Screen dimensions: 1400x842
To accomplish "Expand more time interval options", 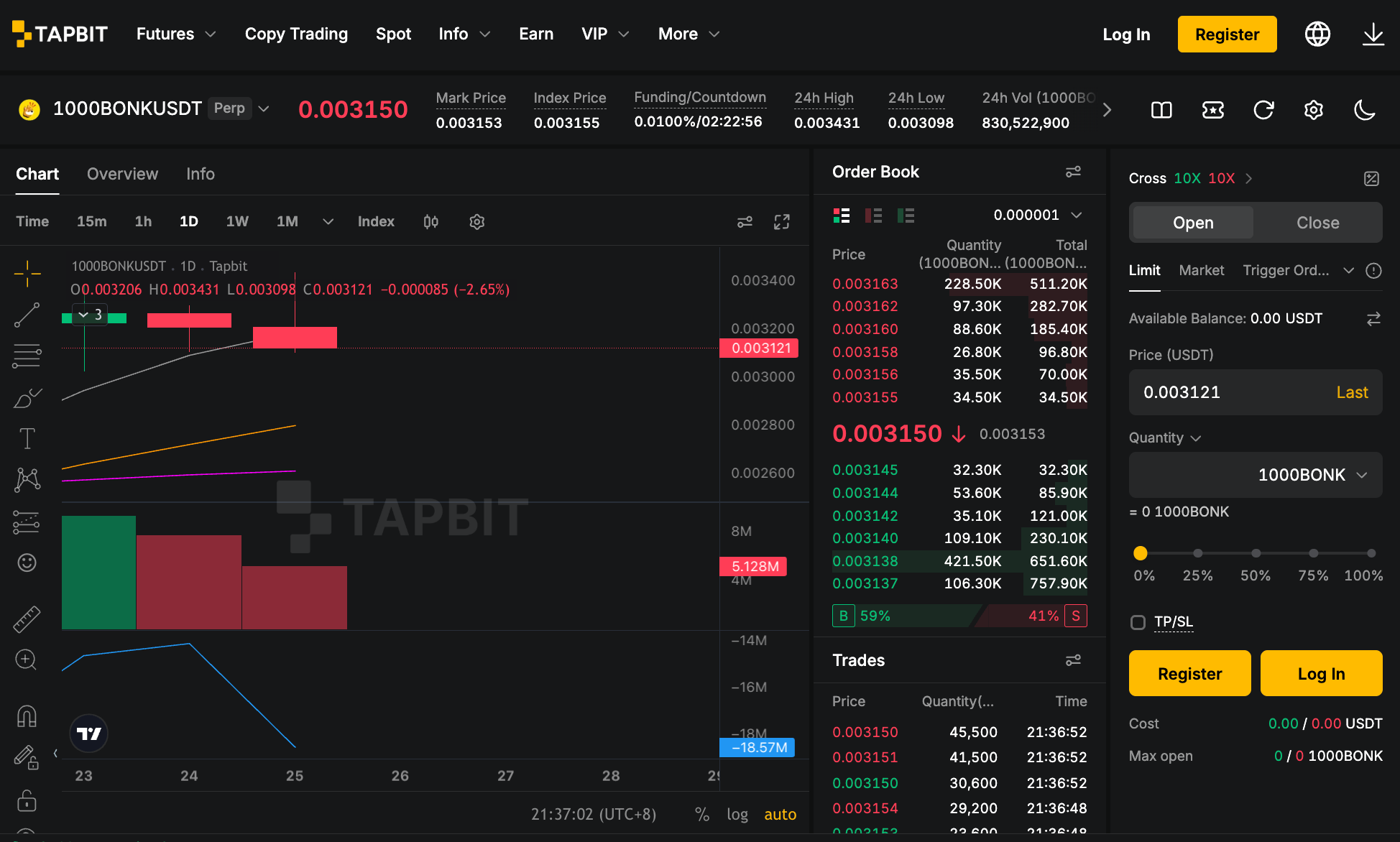I will pos(328,222).
